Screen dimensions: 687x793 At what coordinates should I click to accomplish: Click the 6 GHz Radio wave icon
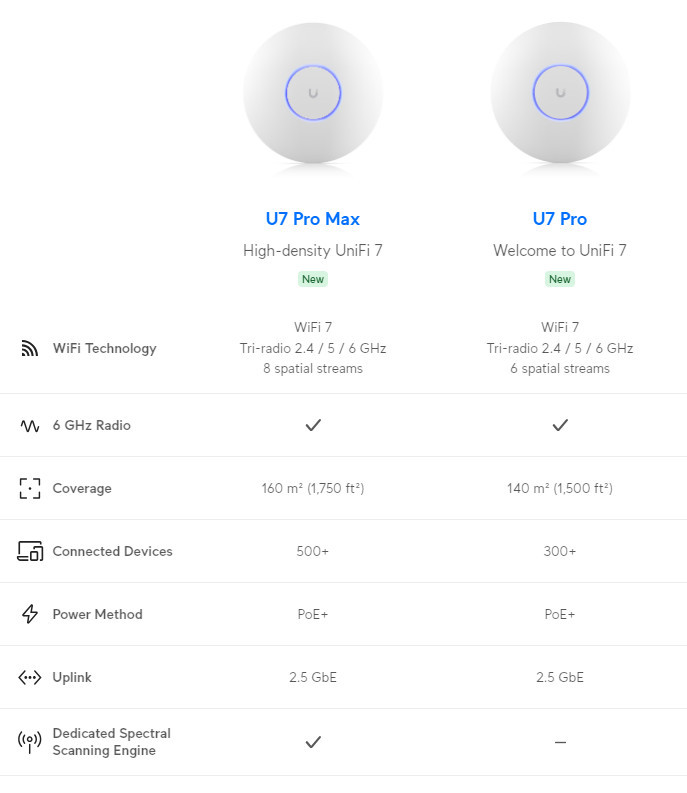pyautogui.click(x=29, y=426)
